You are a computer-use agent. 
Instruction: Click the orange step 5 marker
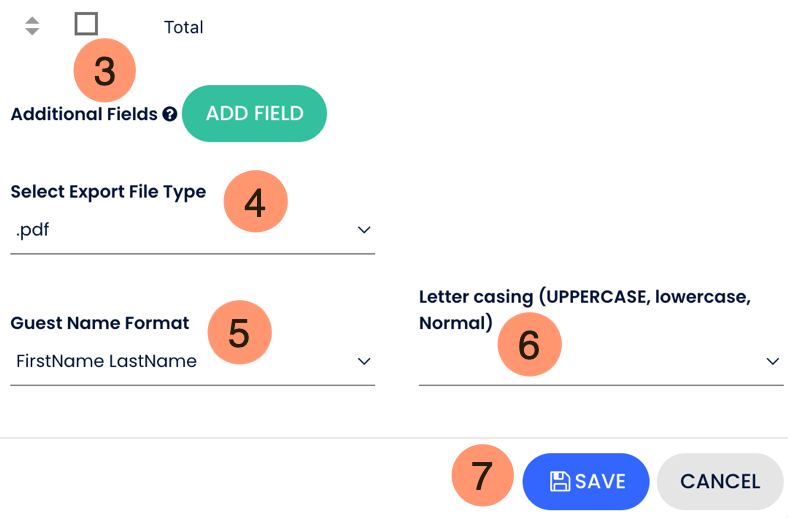[x=239, y=333]
